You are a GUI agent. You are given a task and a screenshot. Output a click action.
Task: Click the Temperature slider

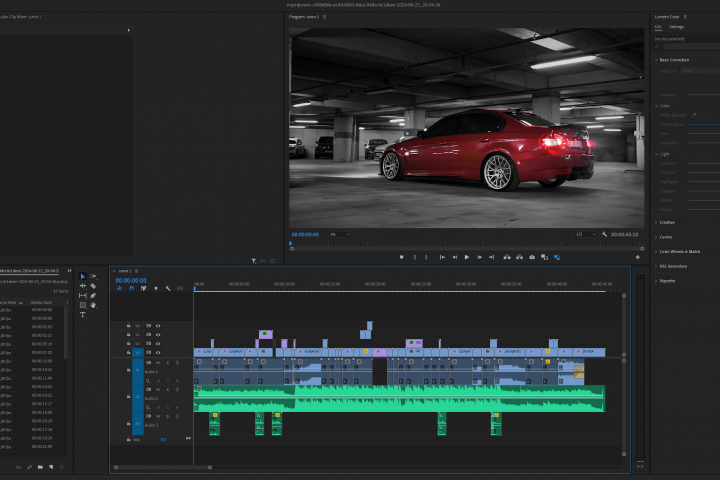(704, 124)
